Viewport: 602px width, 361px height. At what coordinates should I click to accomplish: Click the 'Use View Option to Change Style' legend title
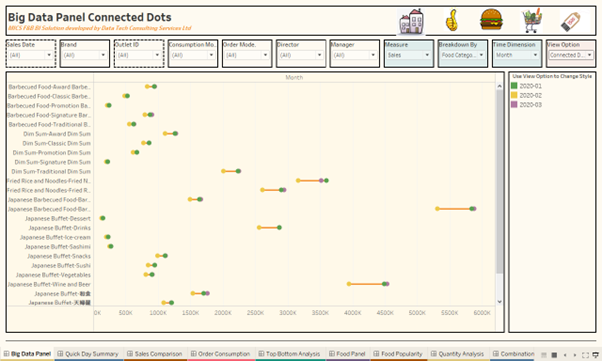[x=552, y=76]
